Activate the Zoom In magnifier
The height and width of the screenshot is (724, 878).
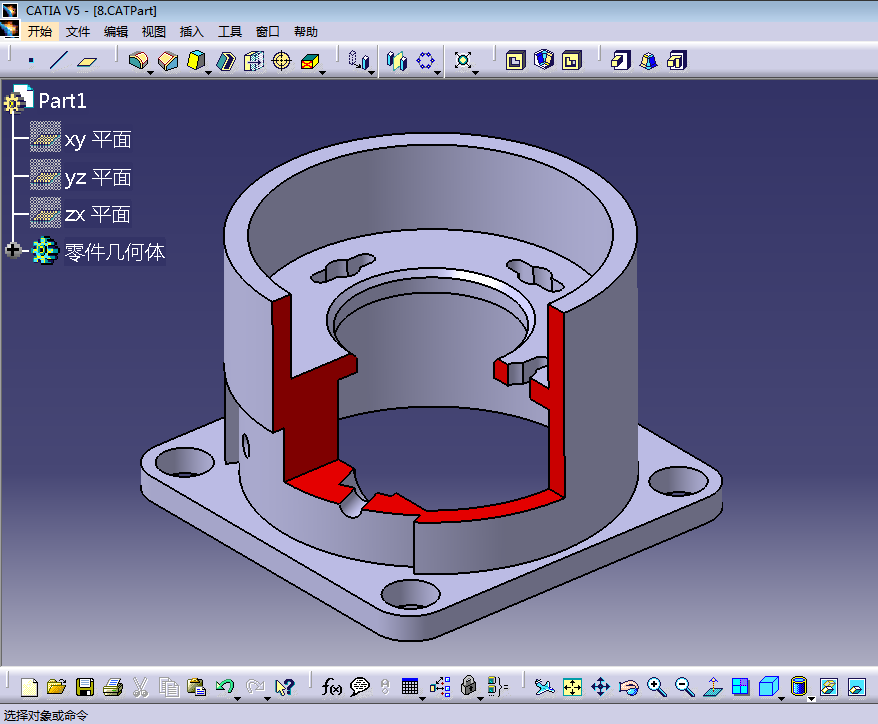click(x=656, y=687)
